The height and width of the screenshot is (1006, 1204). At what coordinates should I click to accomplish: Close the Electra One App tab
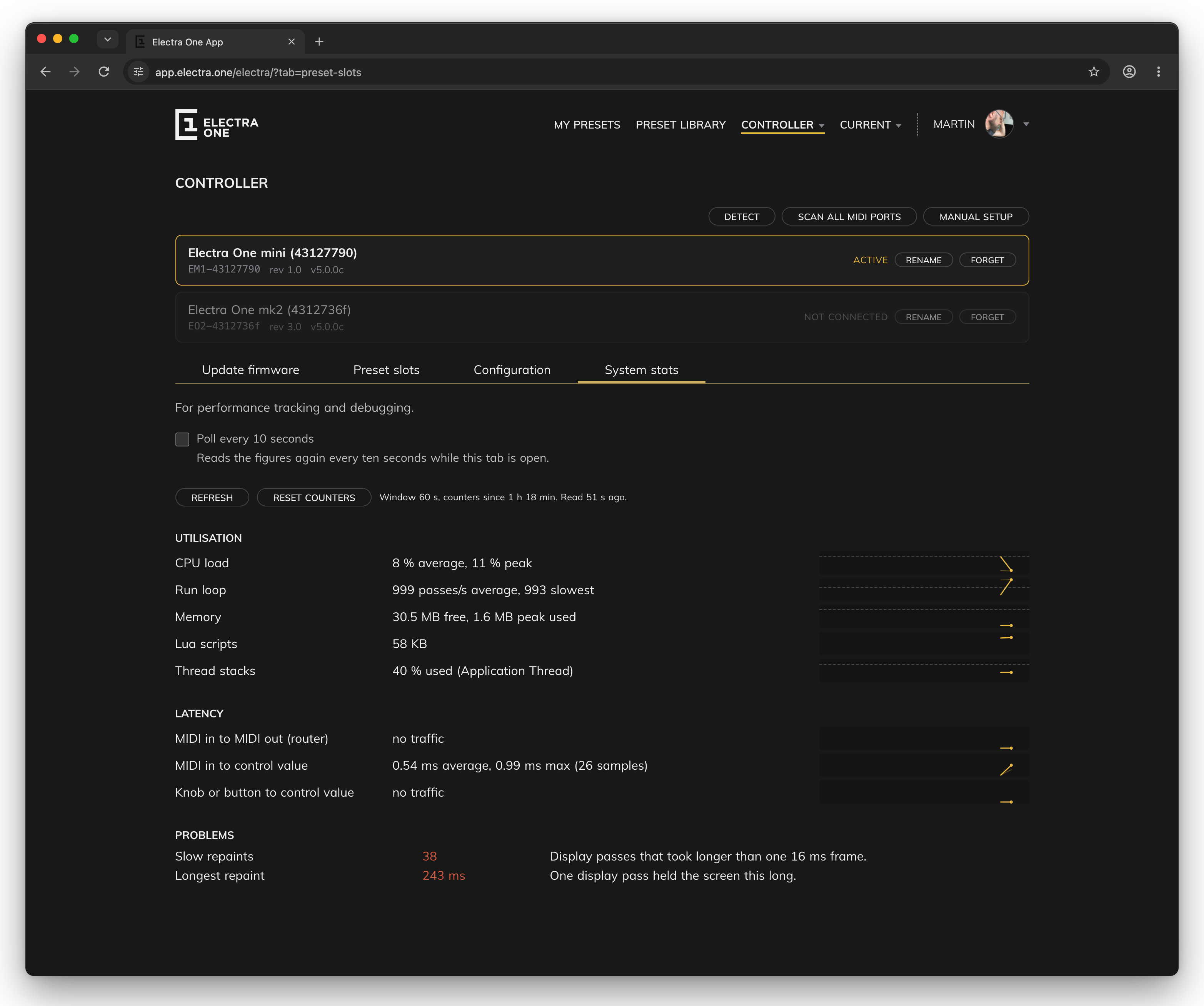(291, 42)
